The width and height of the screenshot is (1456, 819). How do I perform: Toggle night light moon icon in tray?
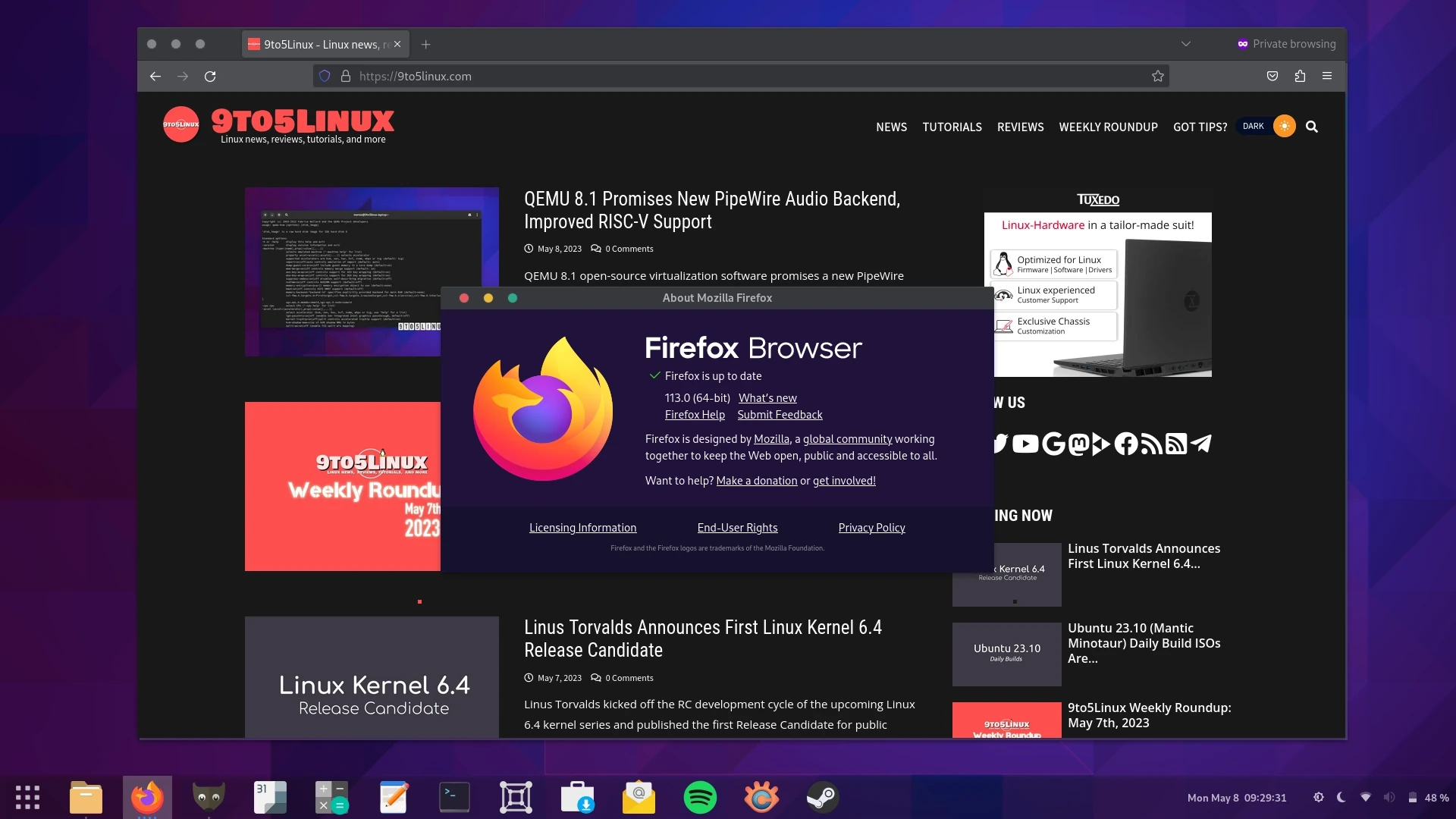pyautogui.click(x=1341, y=797)
